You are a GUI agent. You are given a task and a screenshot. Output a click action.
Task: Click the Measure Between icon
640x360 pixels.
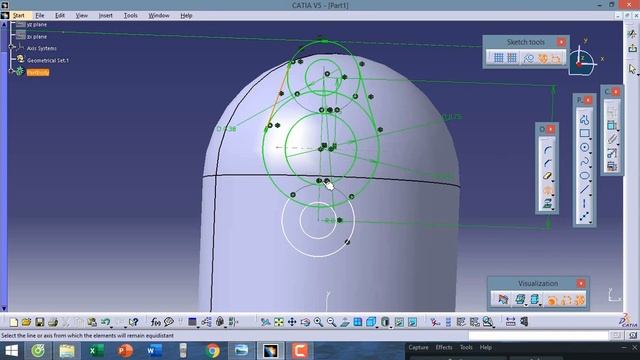pos(510,322)
